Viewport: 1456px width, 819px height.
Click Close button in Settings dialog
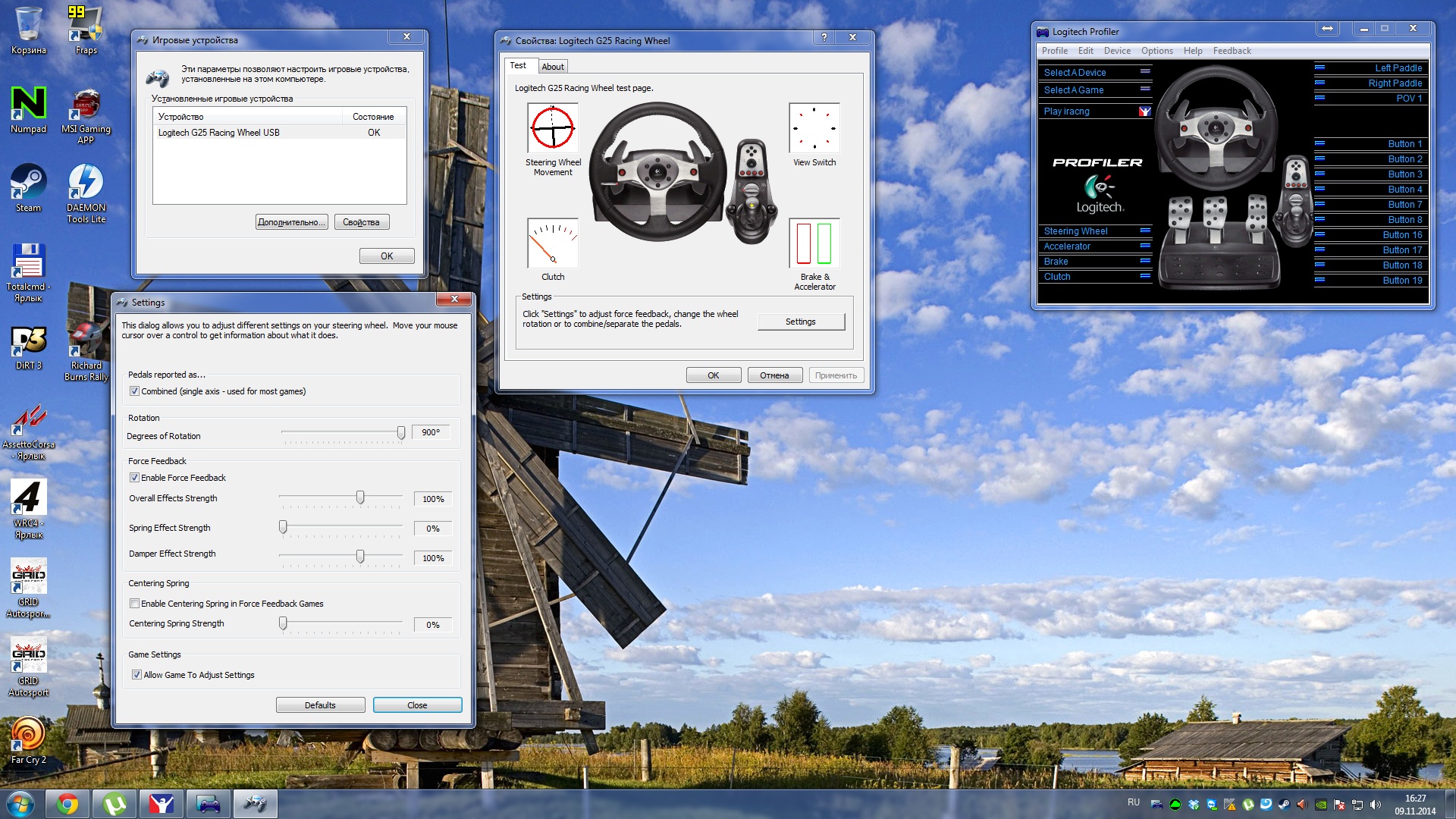[x=417, y=705]
